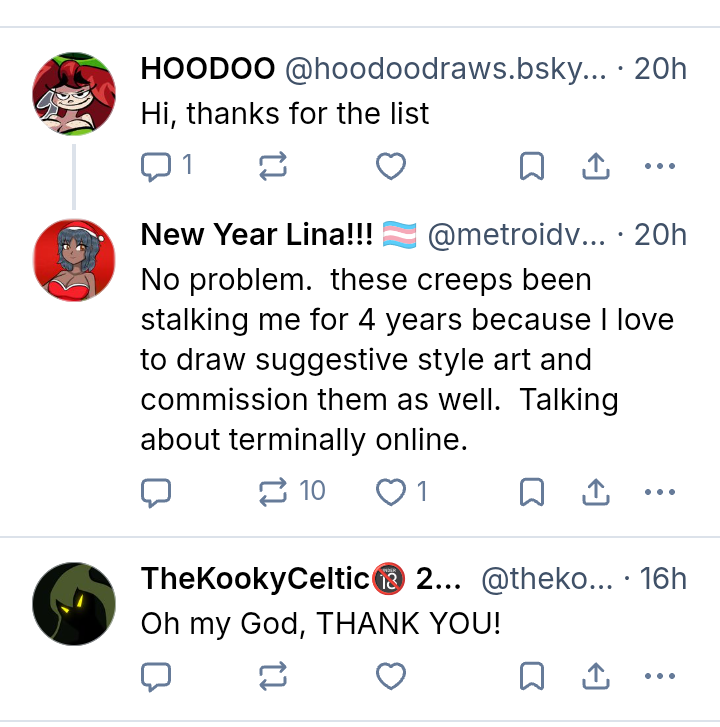Image resolution: width=720 pixels, height=727 pixels.
Task: Open more options on TheKookyCeltic's post
Action: [660, 677]
